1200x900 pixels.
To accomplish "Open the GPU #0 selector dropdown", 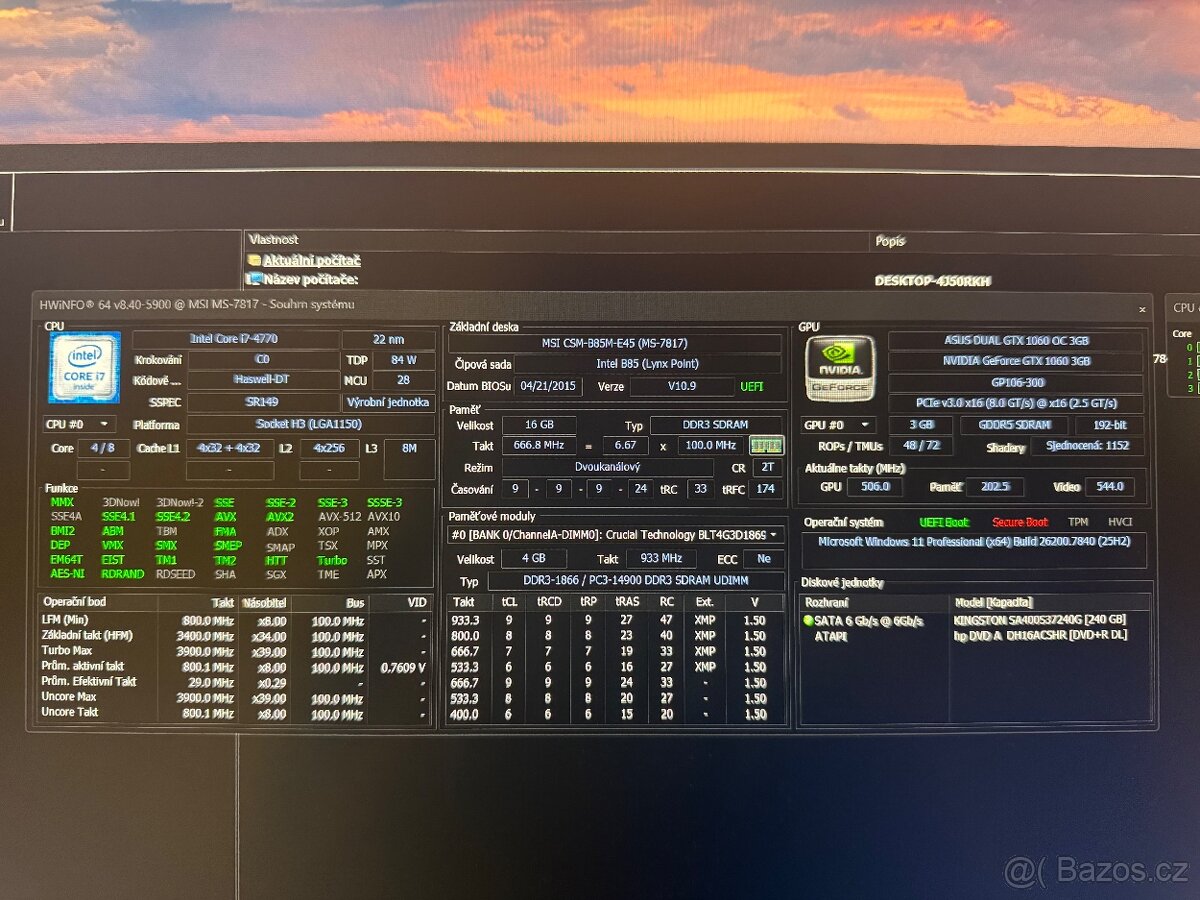I will pos(840,425).
